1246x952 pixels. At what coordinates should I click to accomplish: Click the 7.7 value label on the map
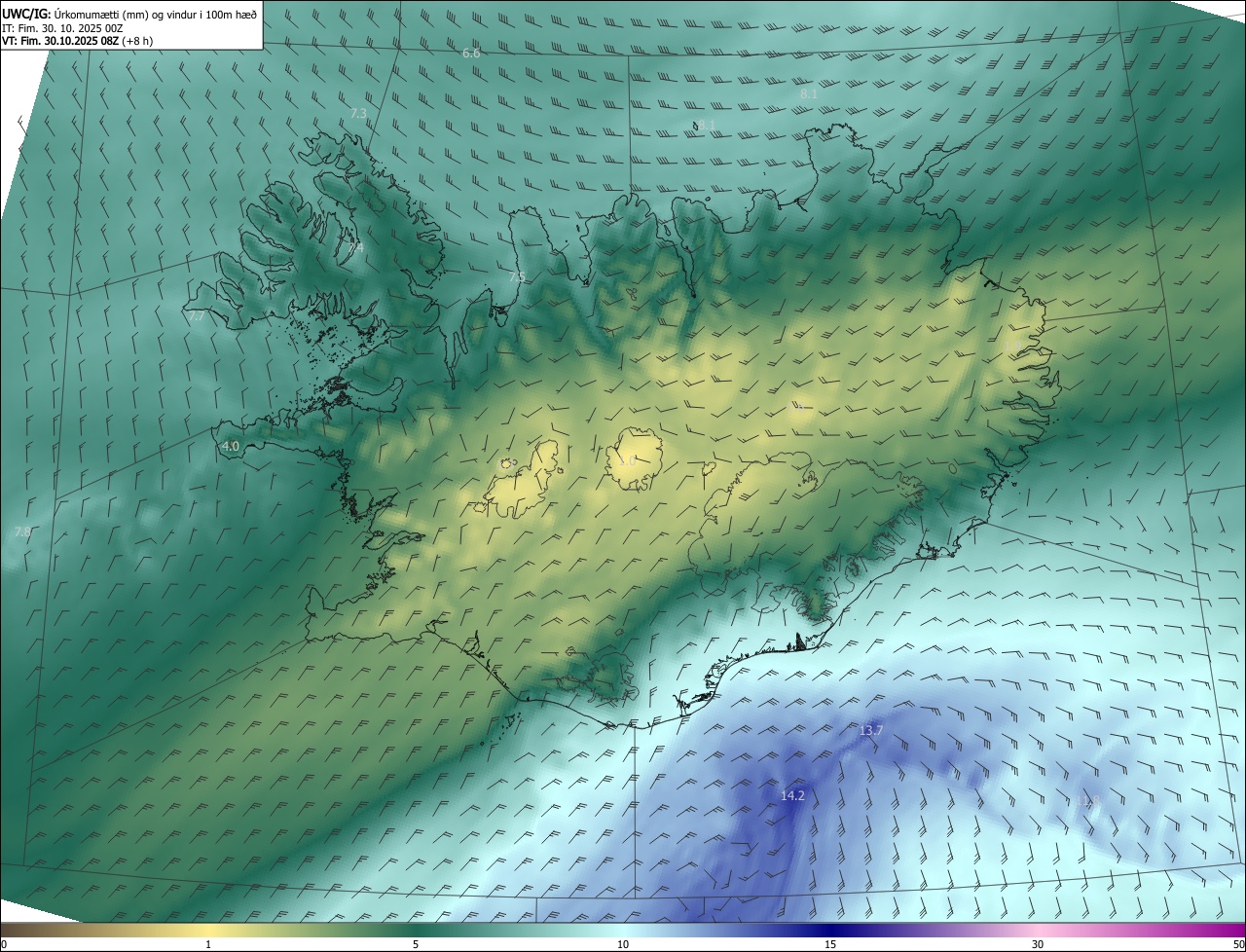coord(197,315)
